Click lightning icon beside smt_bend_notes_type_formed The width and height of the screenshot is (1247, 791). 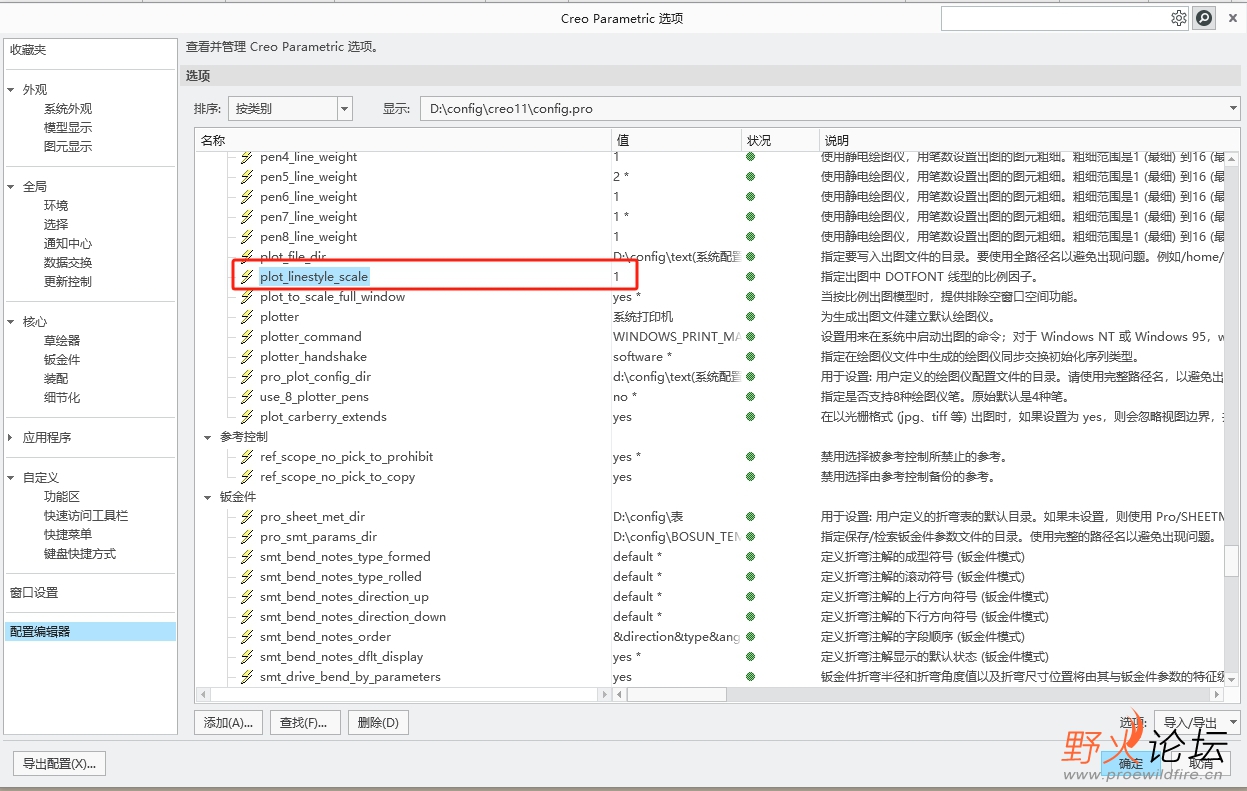click(247, 557)
